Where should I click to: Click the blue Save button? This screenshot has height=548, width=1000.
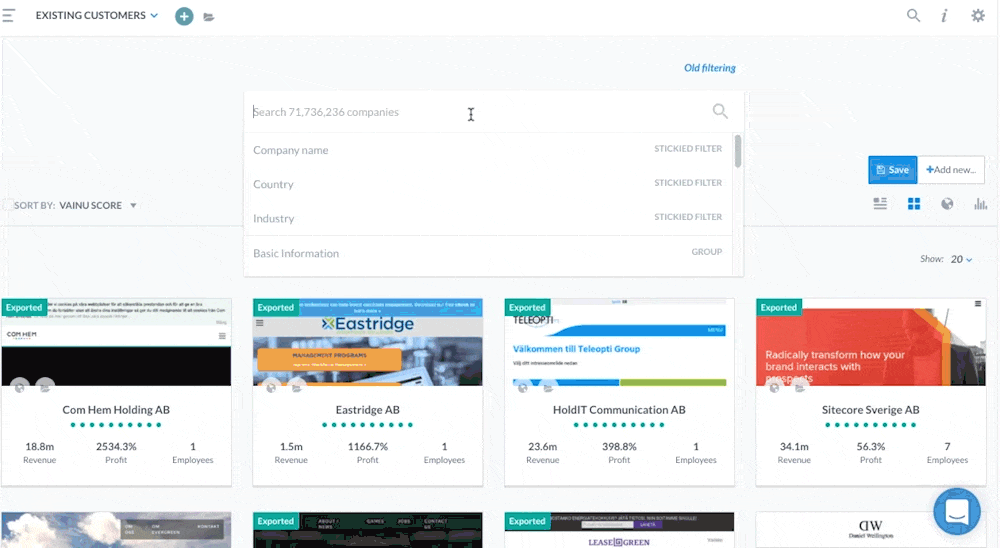click(x=892, y=170)
